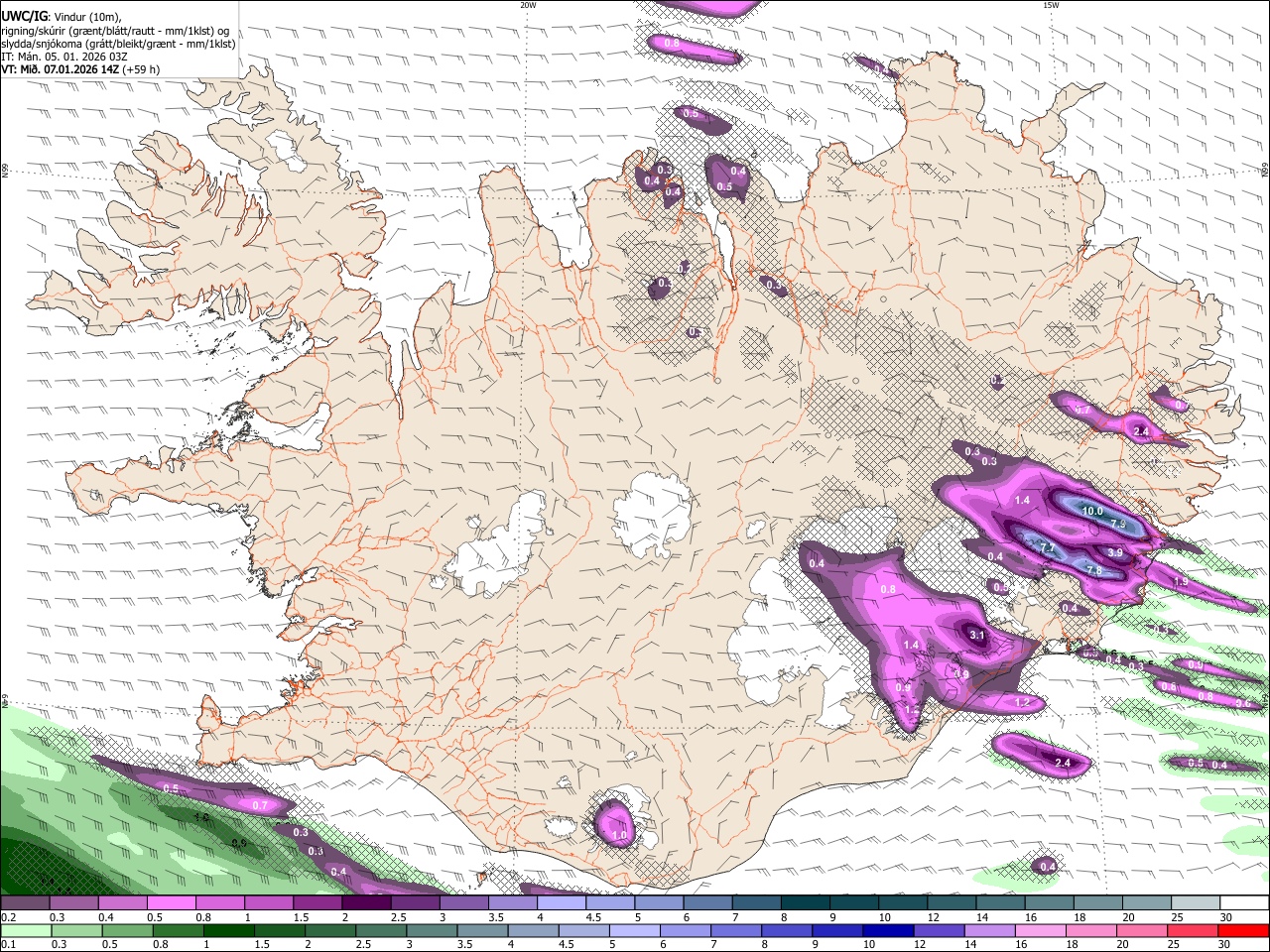The image size is (1270, 952).
Task: Click the 'VT: Mið. 07.01.2026 14Z (+59 h)' line
Action: [x=80, y=69]
